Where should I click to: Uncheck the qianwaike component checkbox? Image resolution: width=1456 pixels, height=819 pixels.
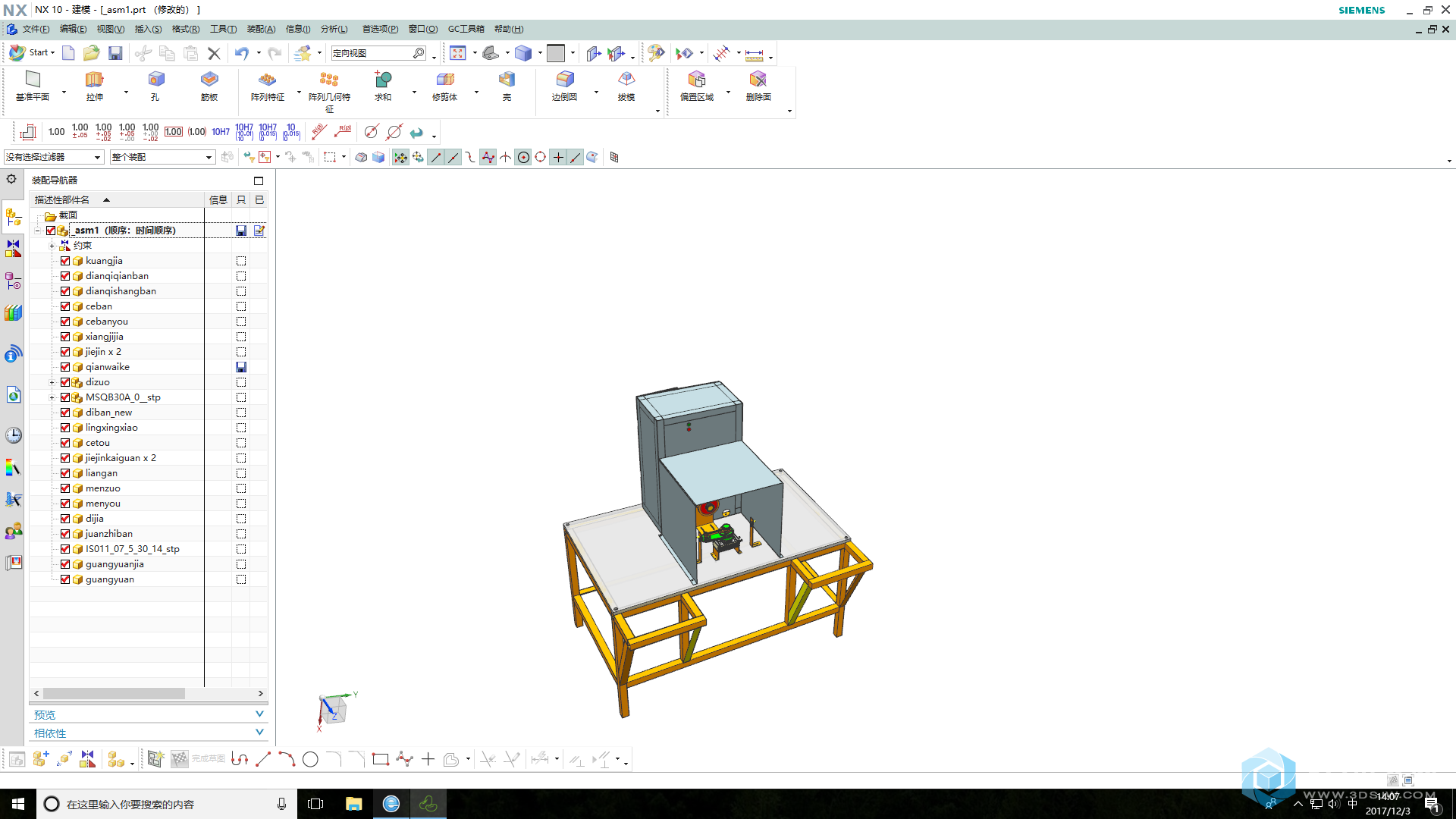(x=65, y=367)
